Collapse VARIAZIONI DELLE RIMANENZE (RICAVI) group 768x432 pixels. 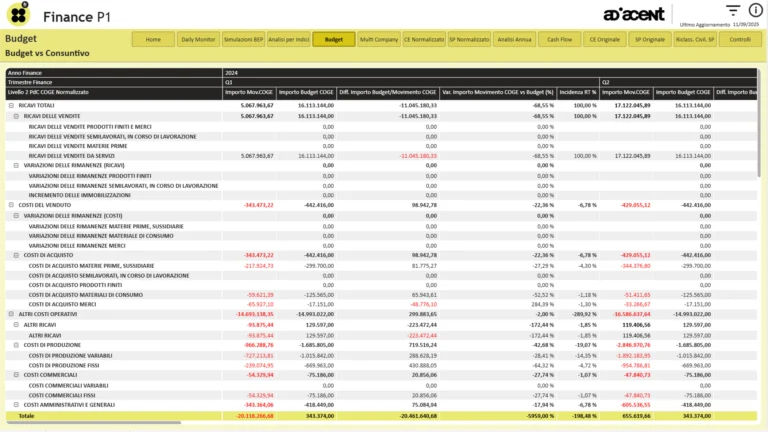coord(16,165)
